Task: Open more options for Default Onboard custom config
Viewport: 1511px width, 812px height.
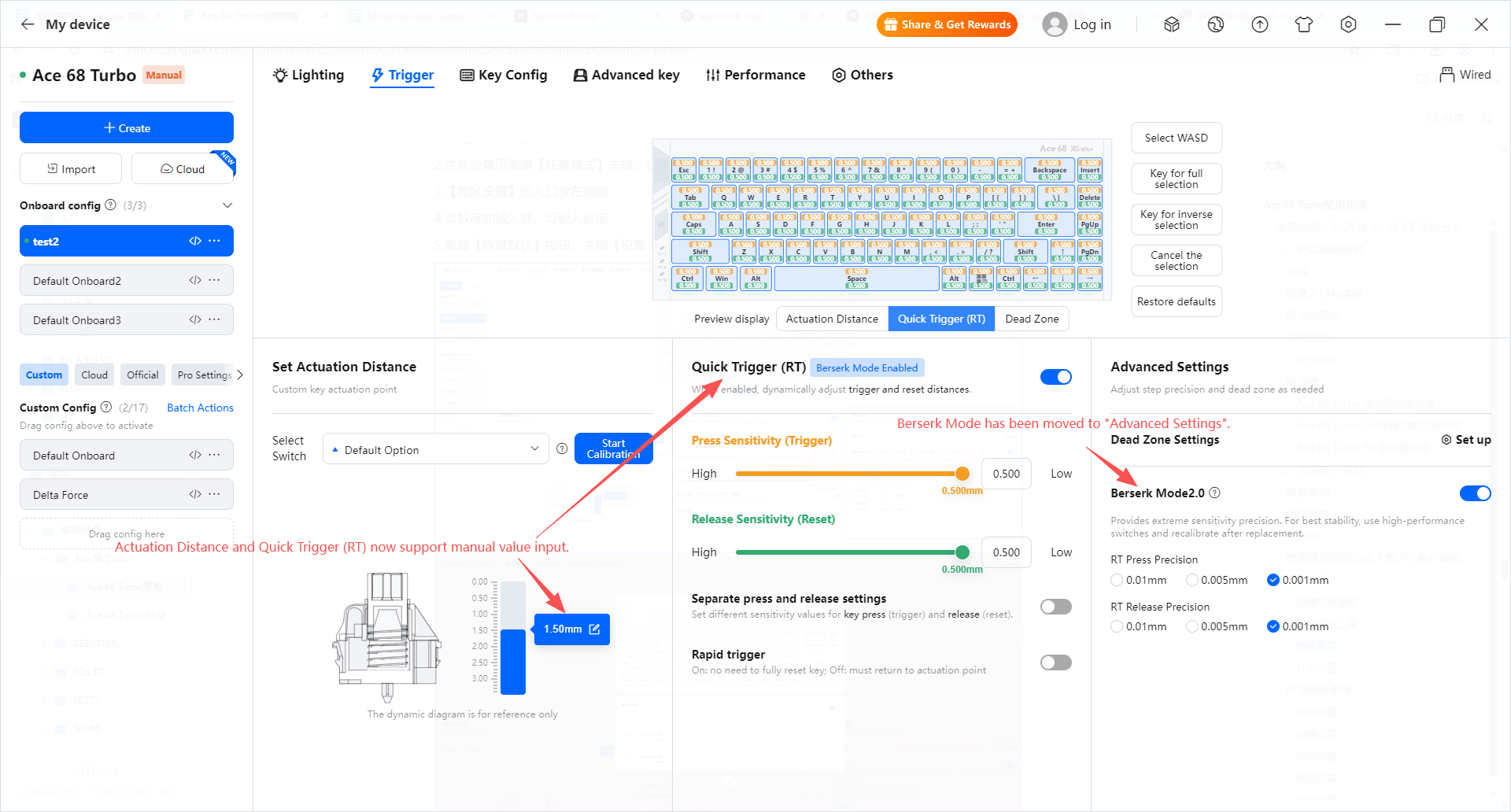Action: click(x=214, y=455)
